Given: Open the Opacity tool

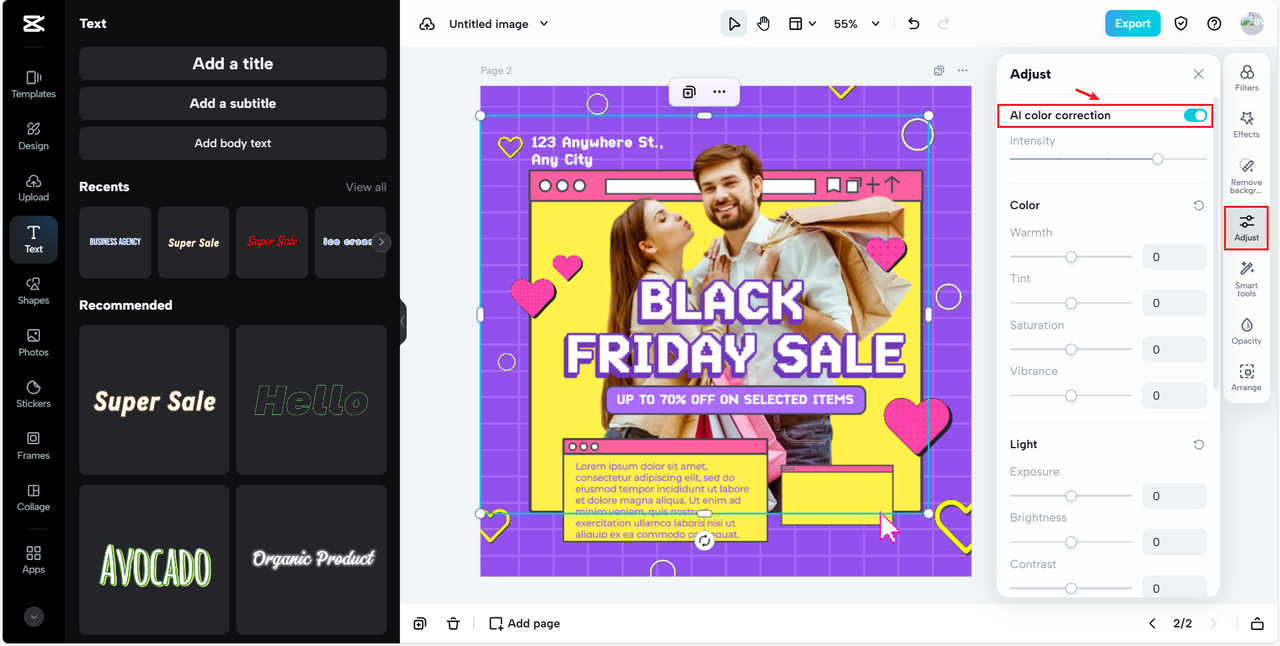Looking at the screenshot, I should tap(1247, 331).
